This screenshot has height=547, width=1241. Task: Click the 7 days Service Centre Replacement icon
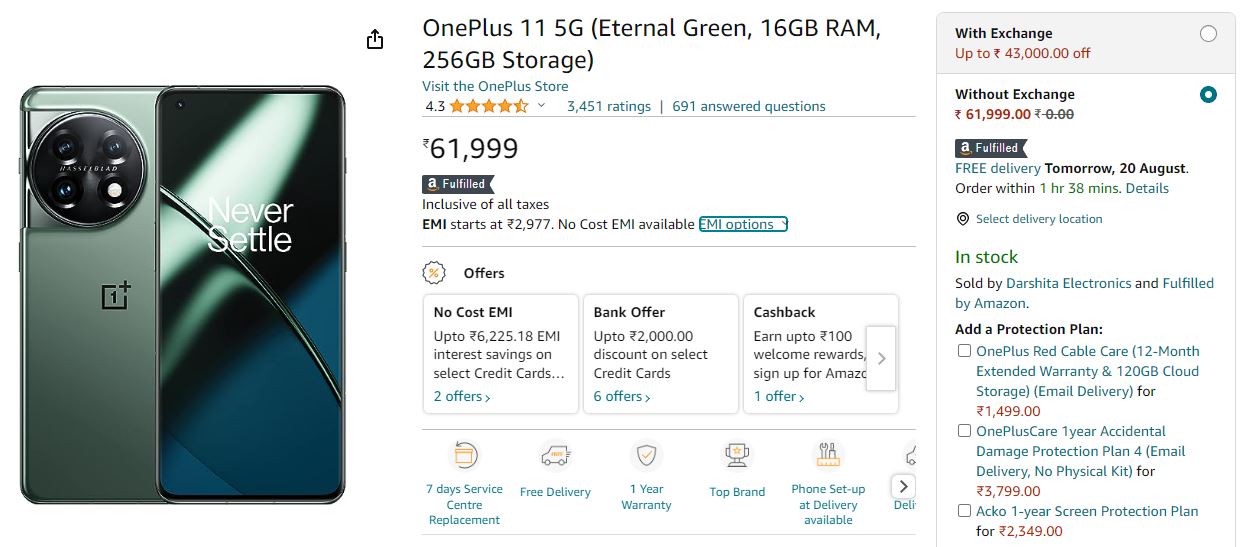465,456
